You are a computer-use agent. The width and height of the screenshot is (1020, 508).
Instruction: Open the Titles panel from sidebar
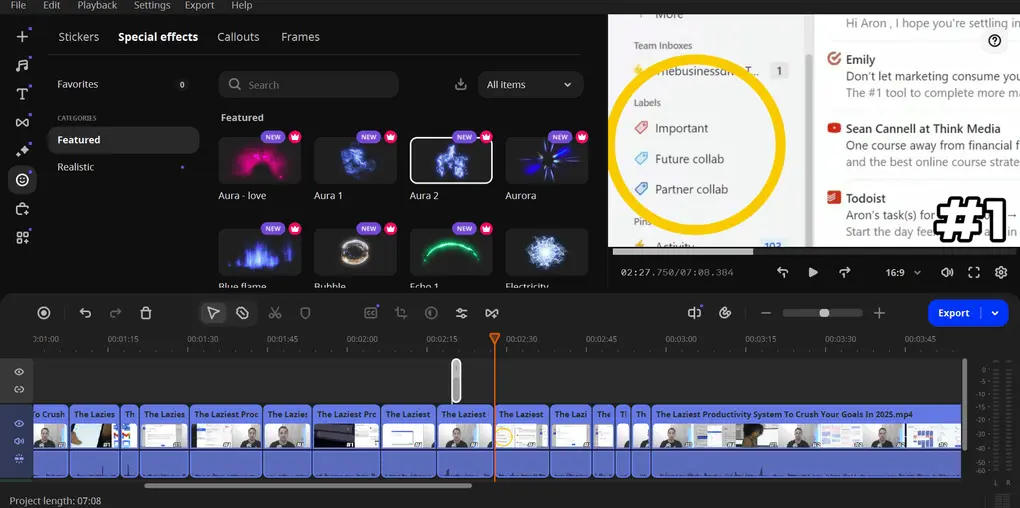point(22,94)
